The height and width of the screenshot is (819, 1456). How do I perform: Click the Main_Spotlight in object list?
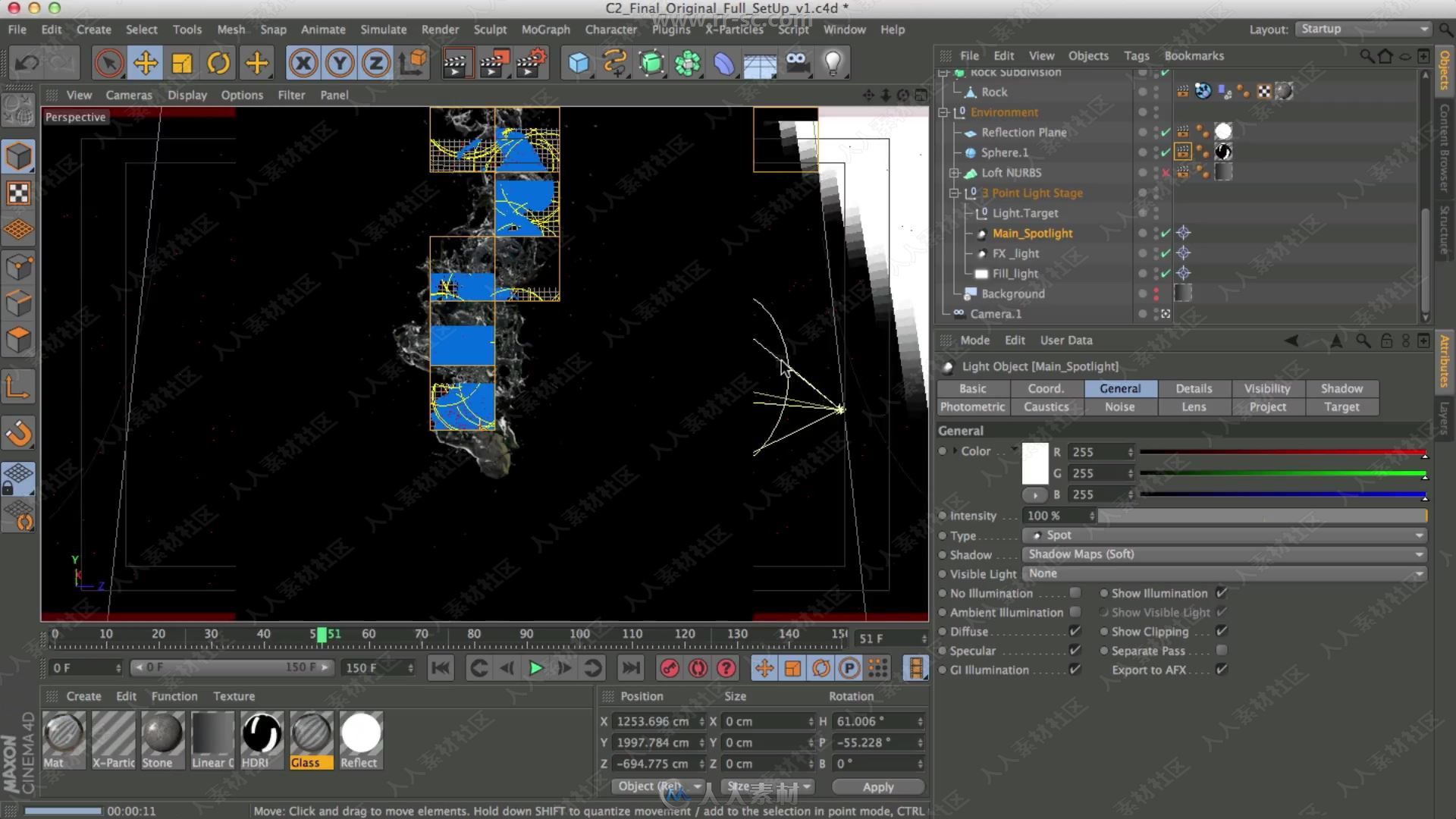pos(1033,232)
